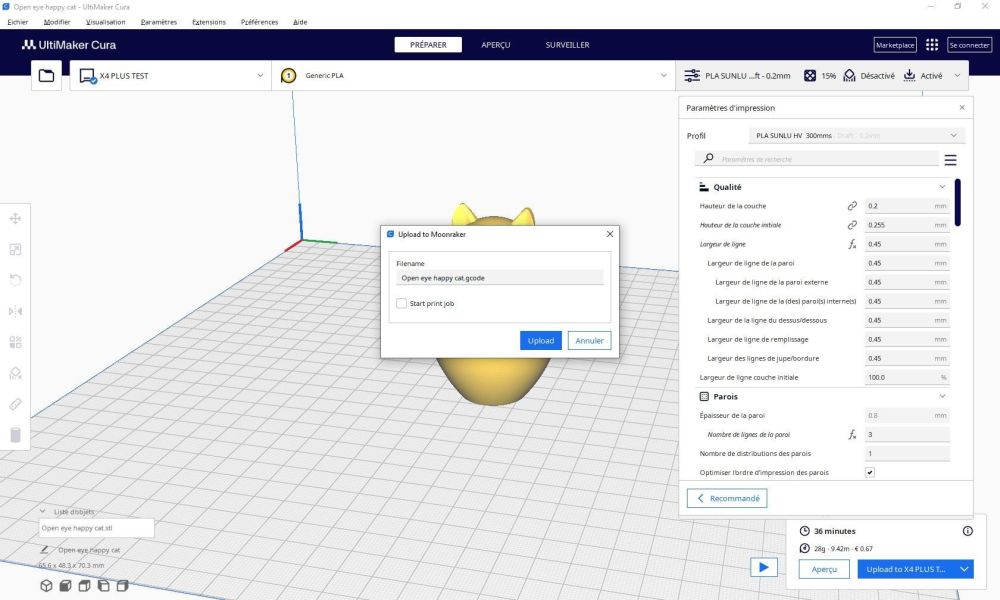Screen dimensions: 1000x600
Task: Select the PRÉPARER tab
Action: [x=428, y=45]
